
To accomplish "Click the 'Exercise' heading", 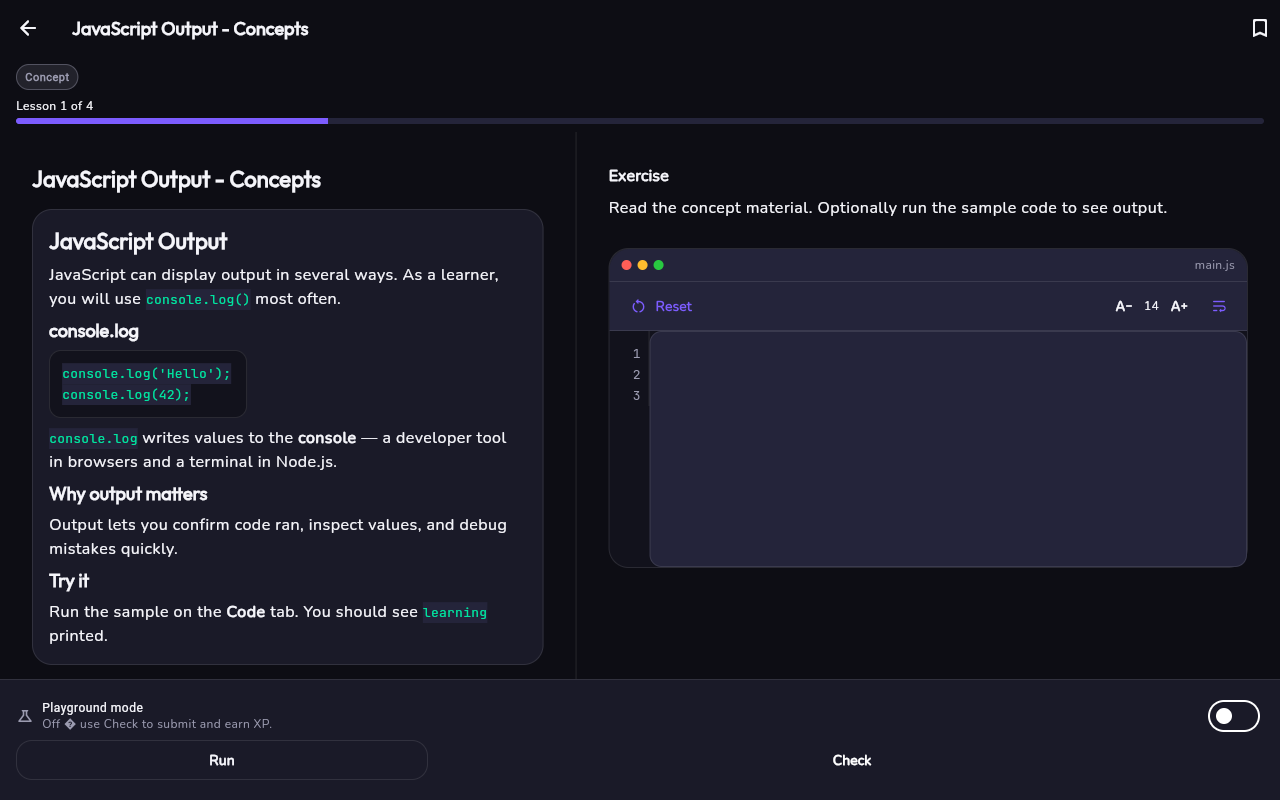I will click(x=639, y=176).
